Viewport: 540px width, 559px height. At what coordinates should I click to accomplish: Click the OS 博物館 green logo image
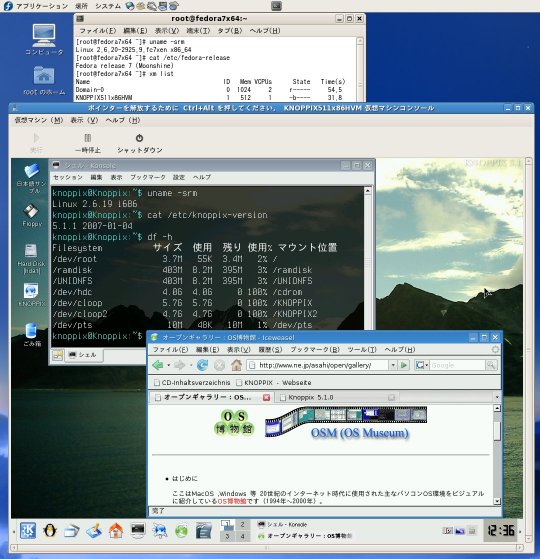click(234, 422)
